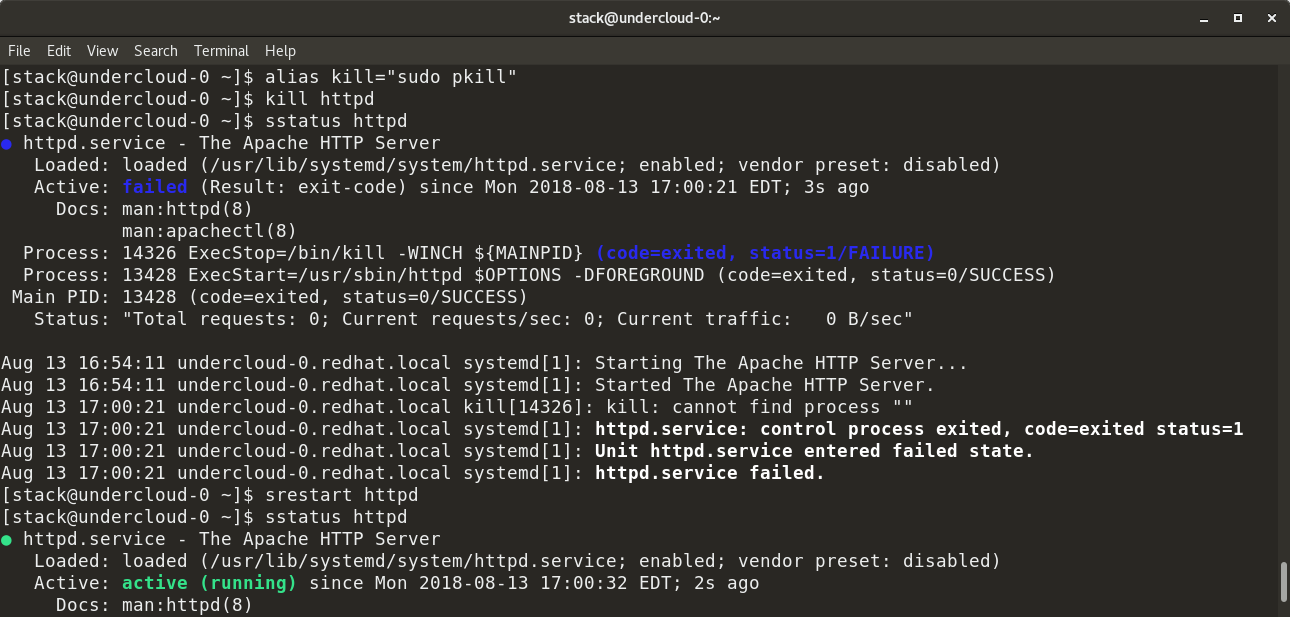Open the Terminal menu
Viewport: 1290px width, 617px height.
pyautogui.click(x=221, y=51)
